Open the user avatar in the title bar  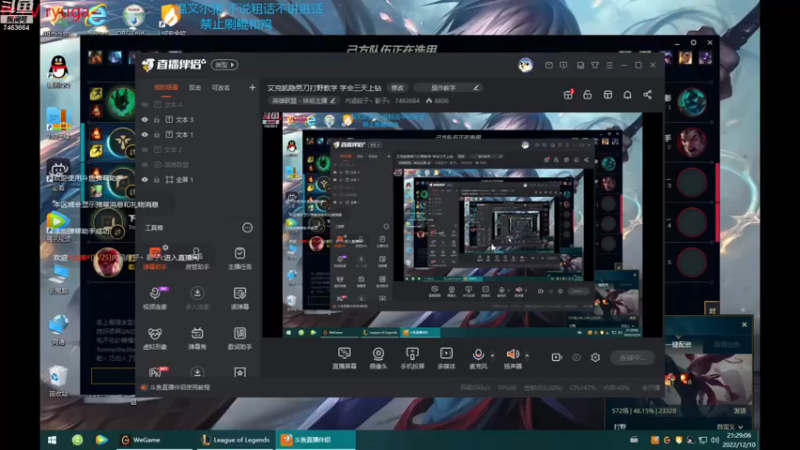(x=526, y=65)
